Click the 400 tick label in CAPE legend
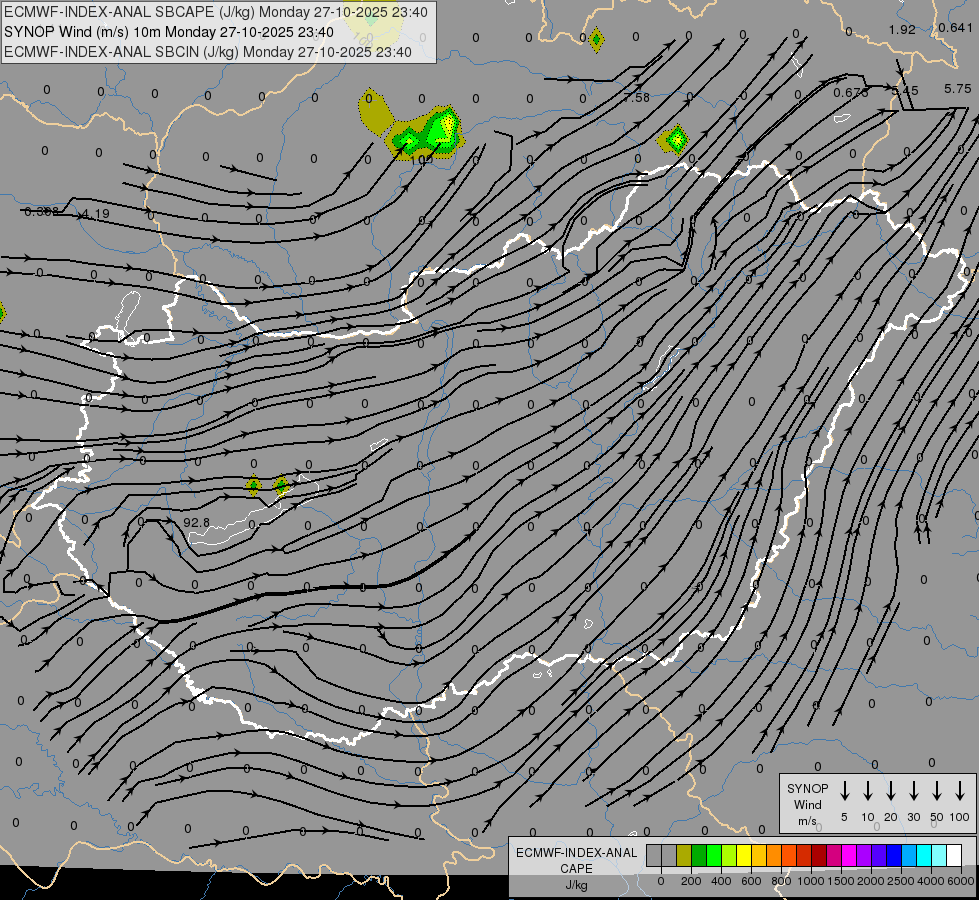The width and height of the screenshot is (979, 900). tap(721, 881)
